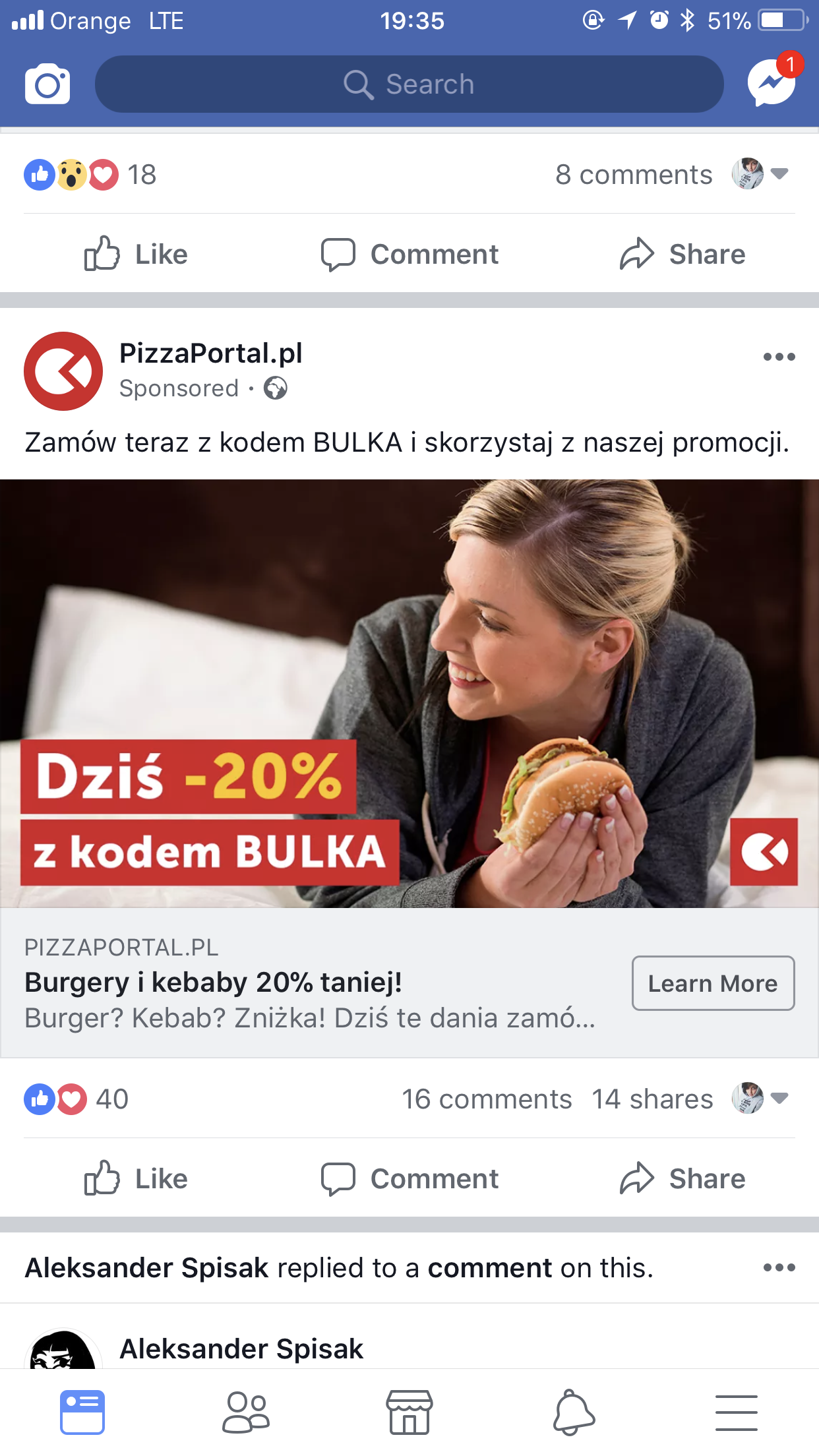Open the Friends tab icon
The height and width of the screenshot is (1456, 819).
(x=246, y=1412)
